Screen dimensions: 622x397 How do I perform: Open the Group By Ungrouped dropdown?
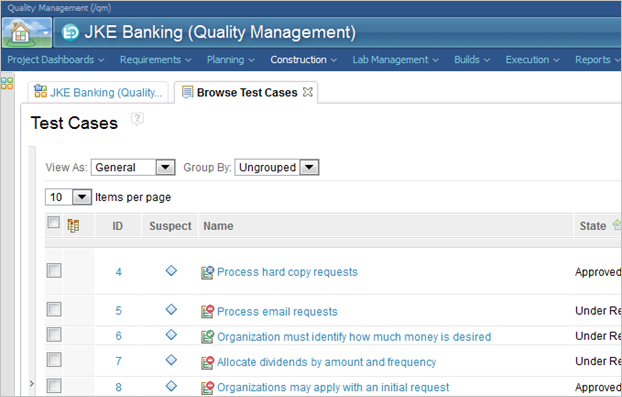point(277,167)
